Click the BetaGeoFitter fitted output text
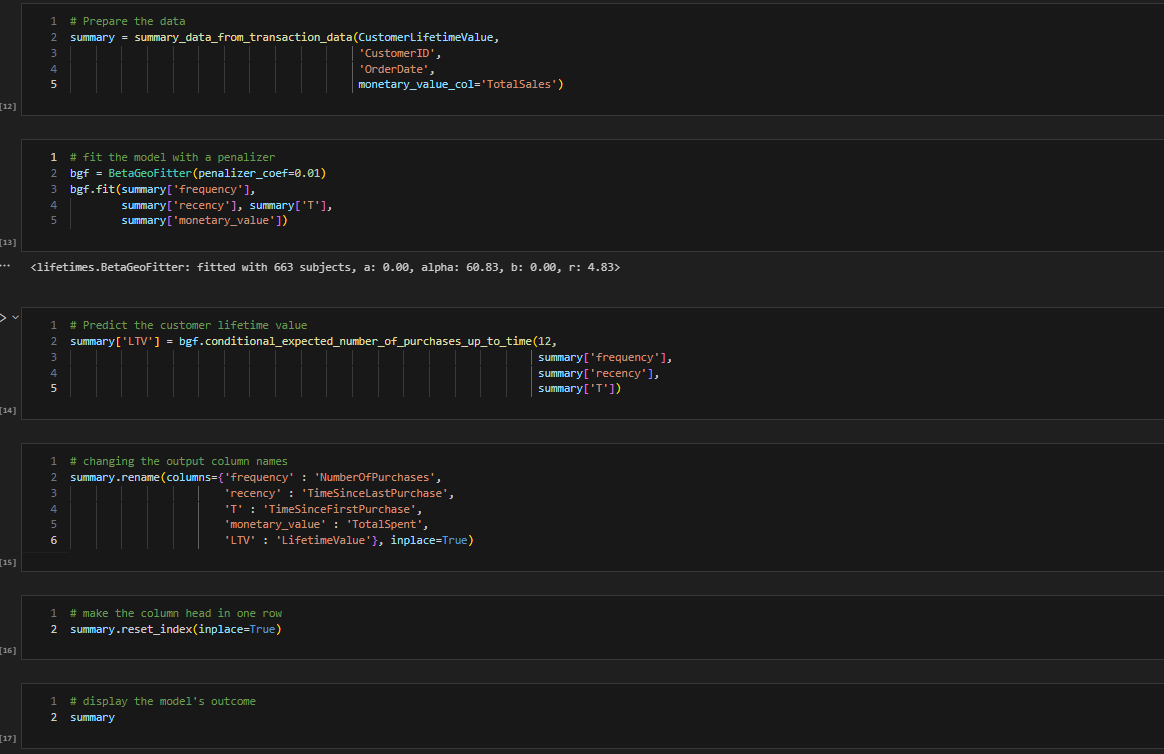The width and height of the screenshot is (1164, 754). point(325,267)
